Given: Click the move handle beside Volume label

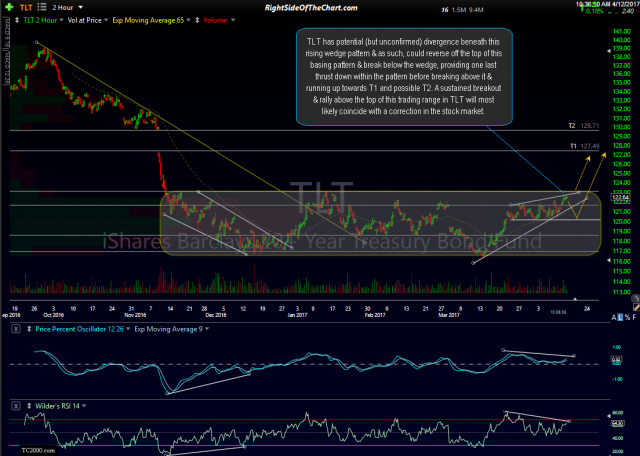Looking at the screenshot, I should coord(197,20).
